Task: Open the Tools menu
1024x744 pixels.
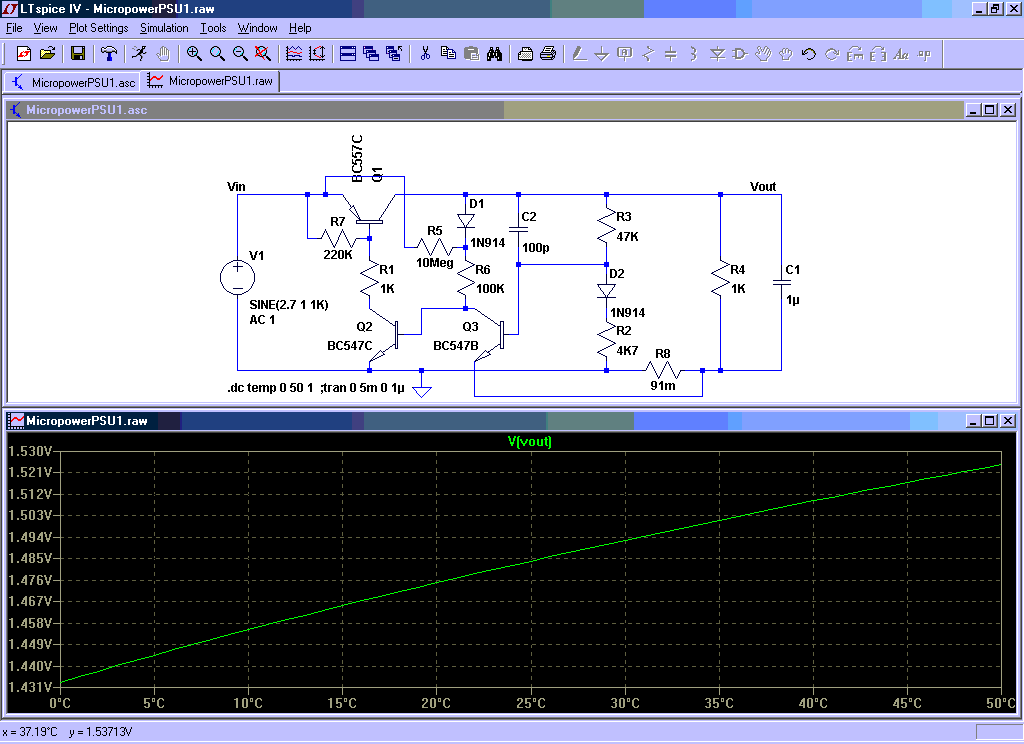Action: click(213, 28)
